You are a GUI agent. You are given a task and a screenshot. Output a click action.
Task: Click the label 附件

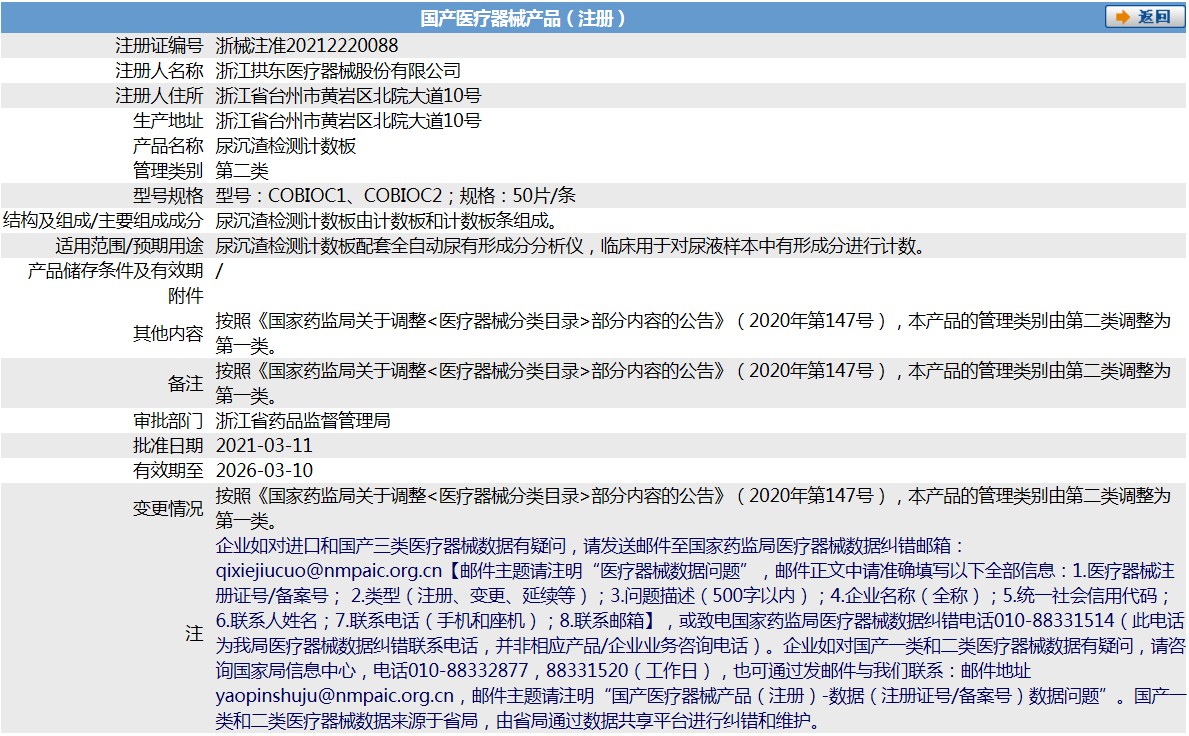(186, 296)
